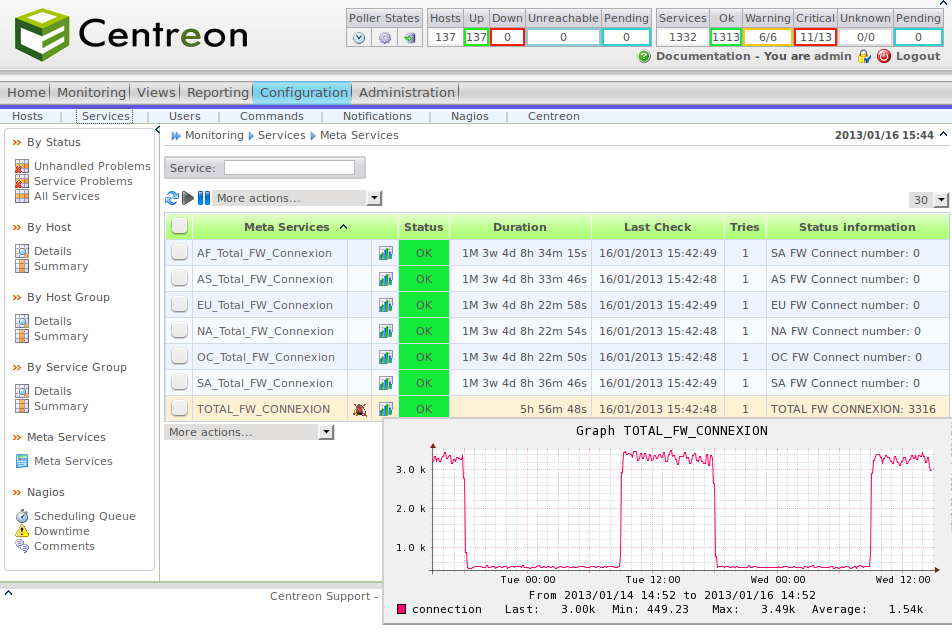This screenshot has height=633, width=952.
Task: Open the Administration menu
Action: pyautogui.click(x=407, y=92)
